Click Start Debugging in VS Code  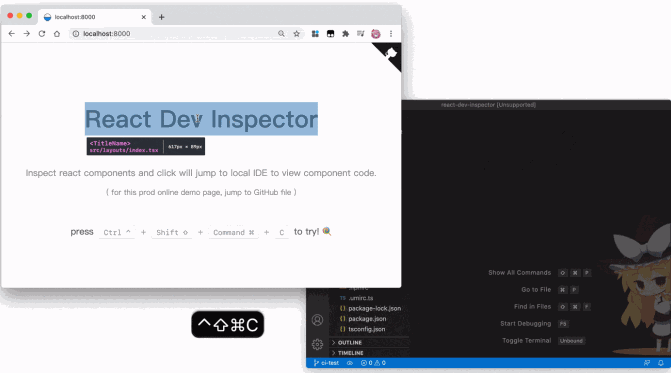tap(526, 323)
